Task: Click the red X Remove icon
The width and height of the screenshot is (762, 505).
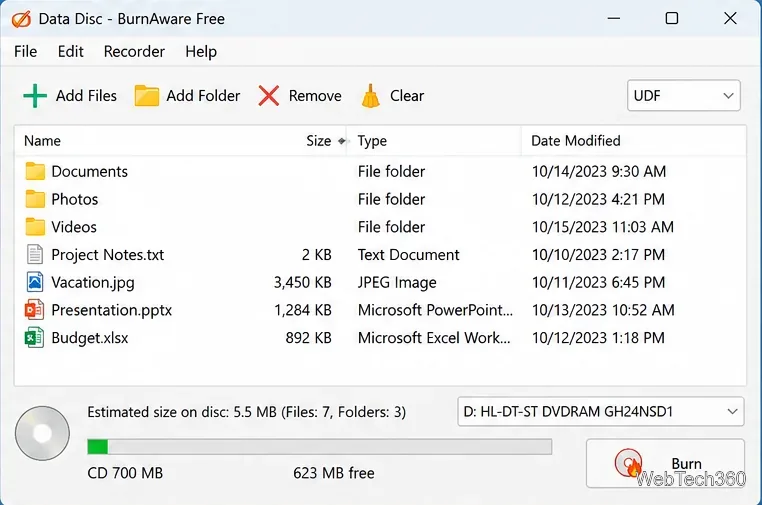Action: coord(269,96)
